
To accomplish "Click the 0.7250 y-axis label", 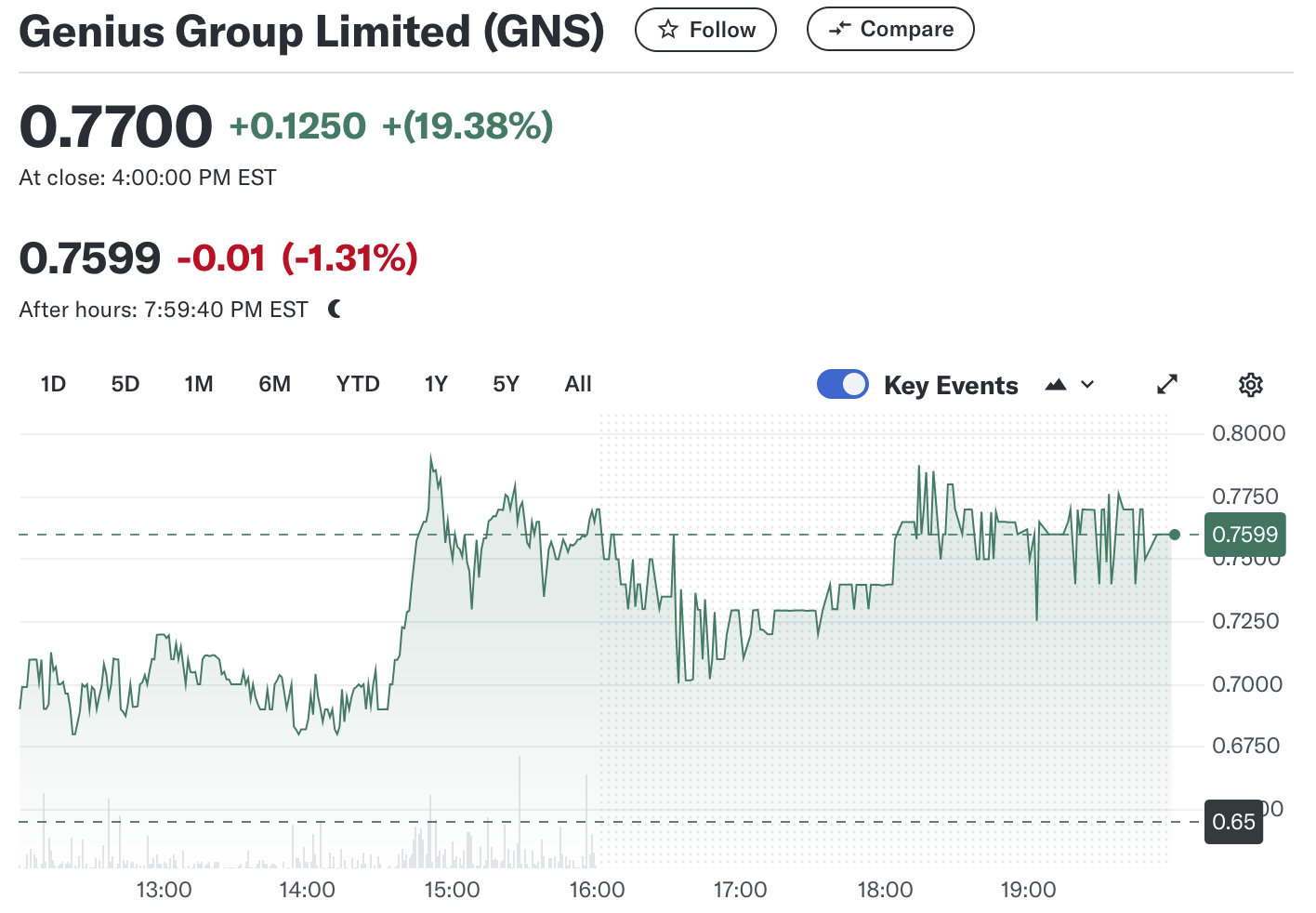I will coord(1244,621).
